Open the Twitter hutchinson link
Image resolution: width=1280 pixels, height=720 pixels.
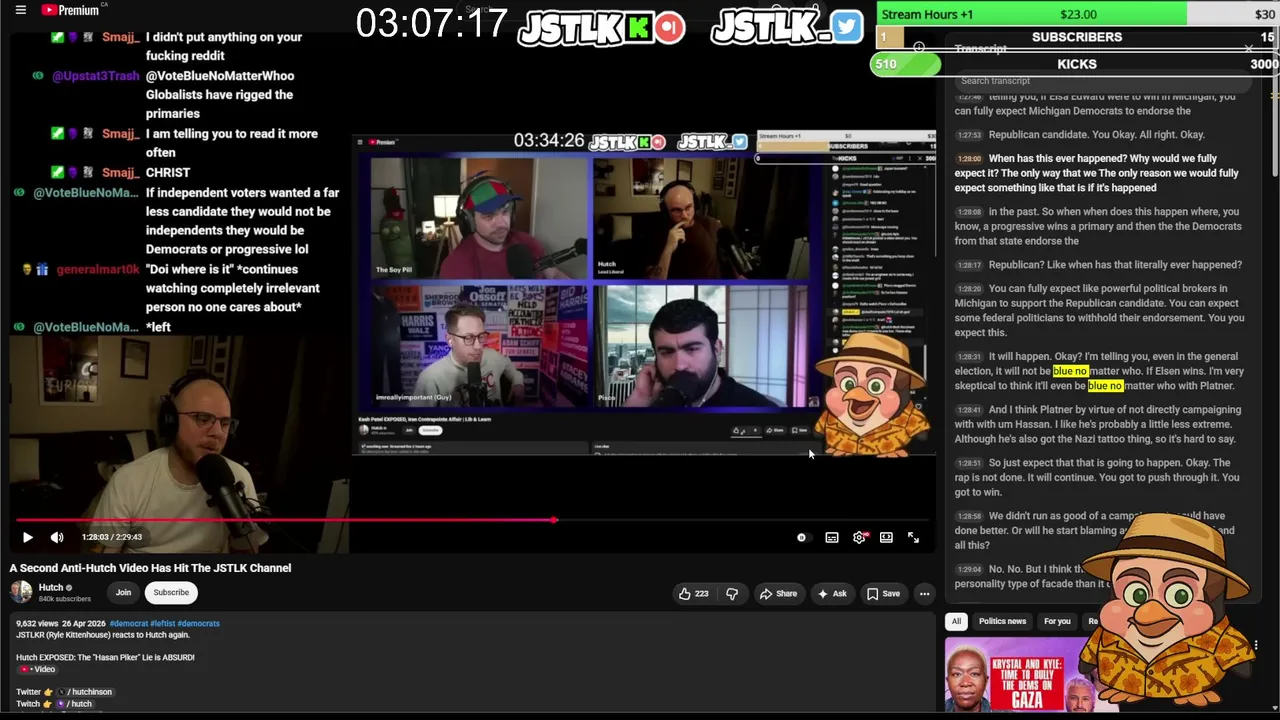pos(87,692)
